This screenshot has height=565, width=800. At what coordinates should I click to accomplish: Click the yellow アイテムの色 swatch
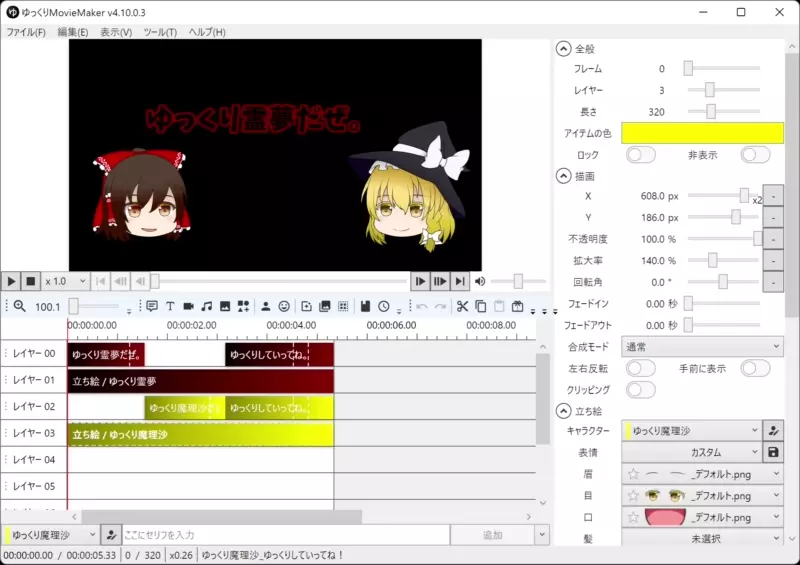[x=702, y=133]
